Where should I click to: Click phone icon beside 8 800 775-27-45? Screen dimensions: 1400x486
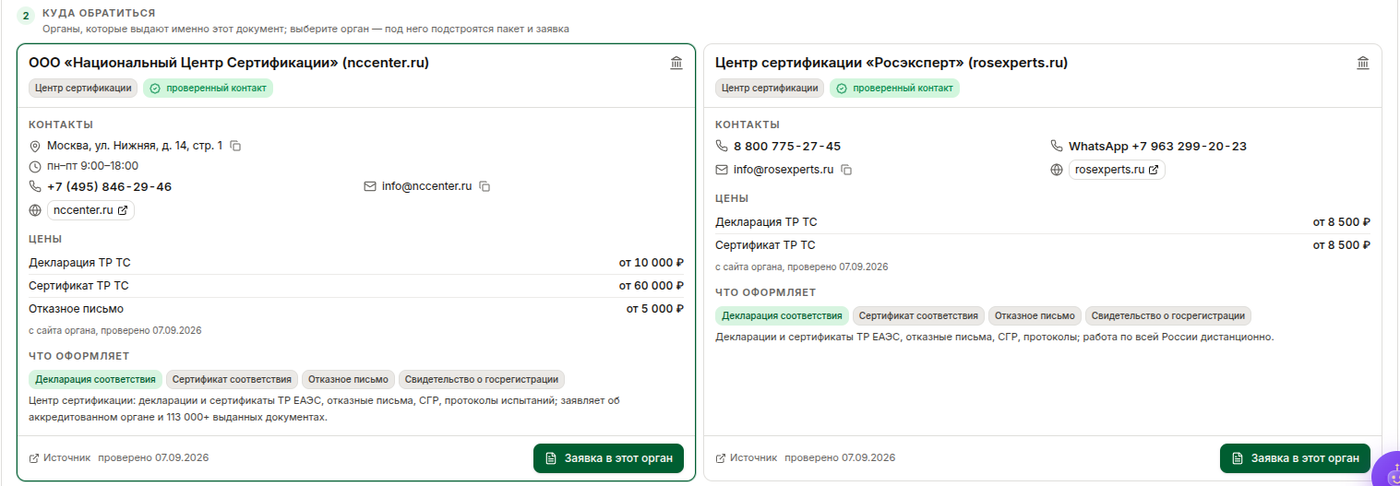722,146
